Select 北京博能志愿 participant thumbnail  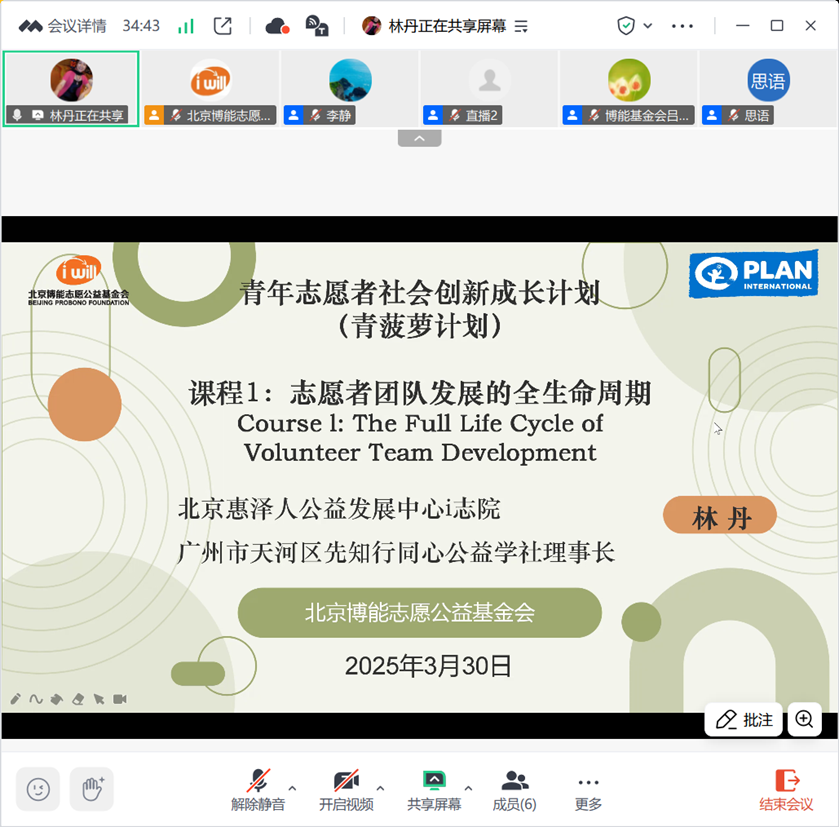(210, 89)
